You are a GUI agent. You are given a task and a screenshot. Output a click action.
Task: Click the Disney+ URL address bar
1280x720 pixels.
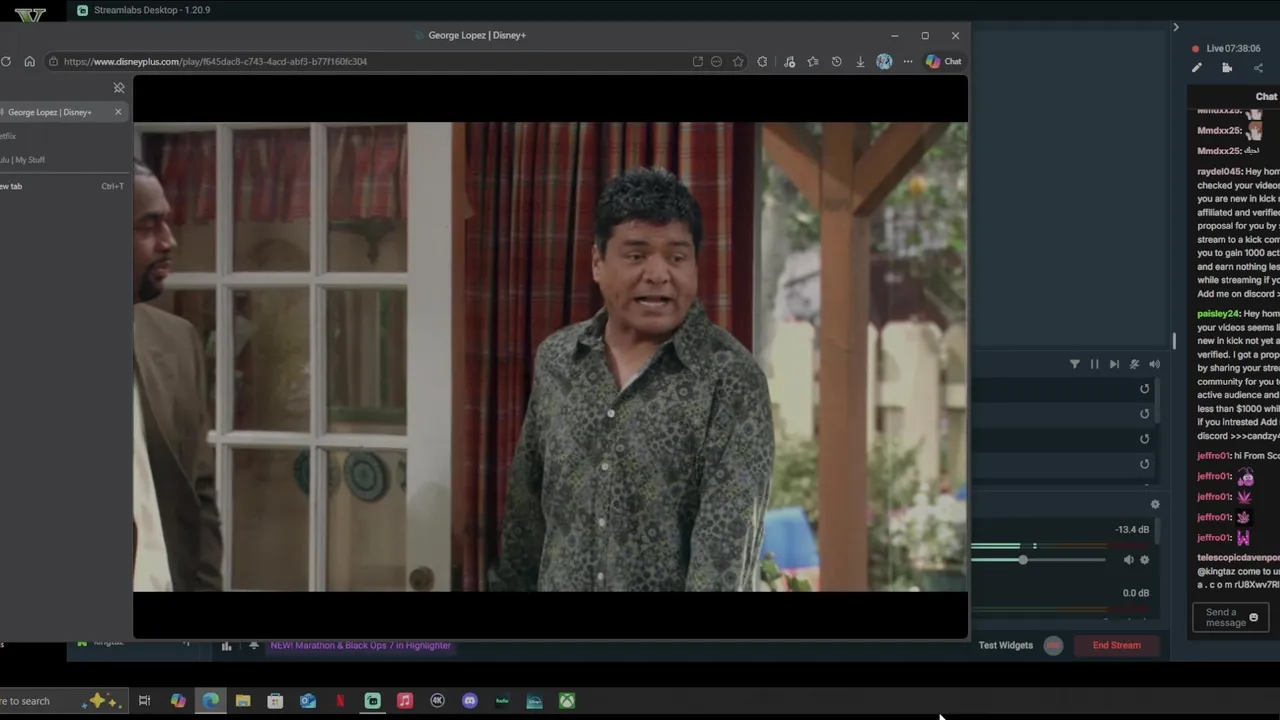(370, 62)
